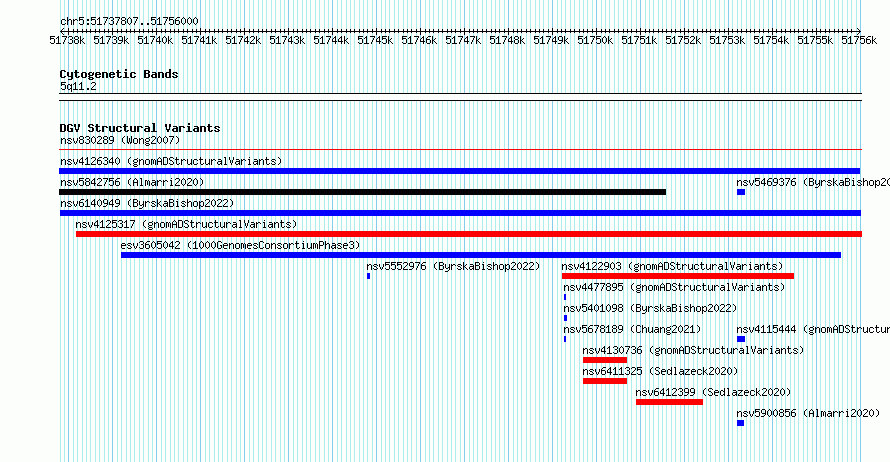
Task: Open nsv4477895 gnomADStructuralVariants label
Action: point(674,287)
